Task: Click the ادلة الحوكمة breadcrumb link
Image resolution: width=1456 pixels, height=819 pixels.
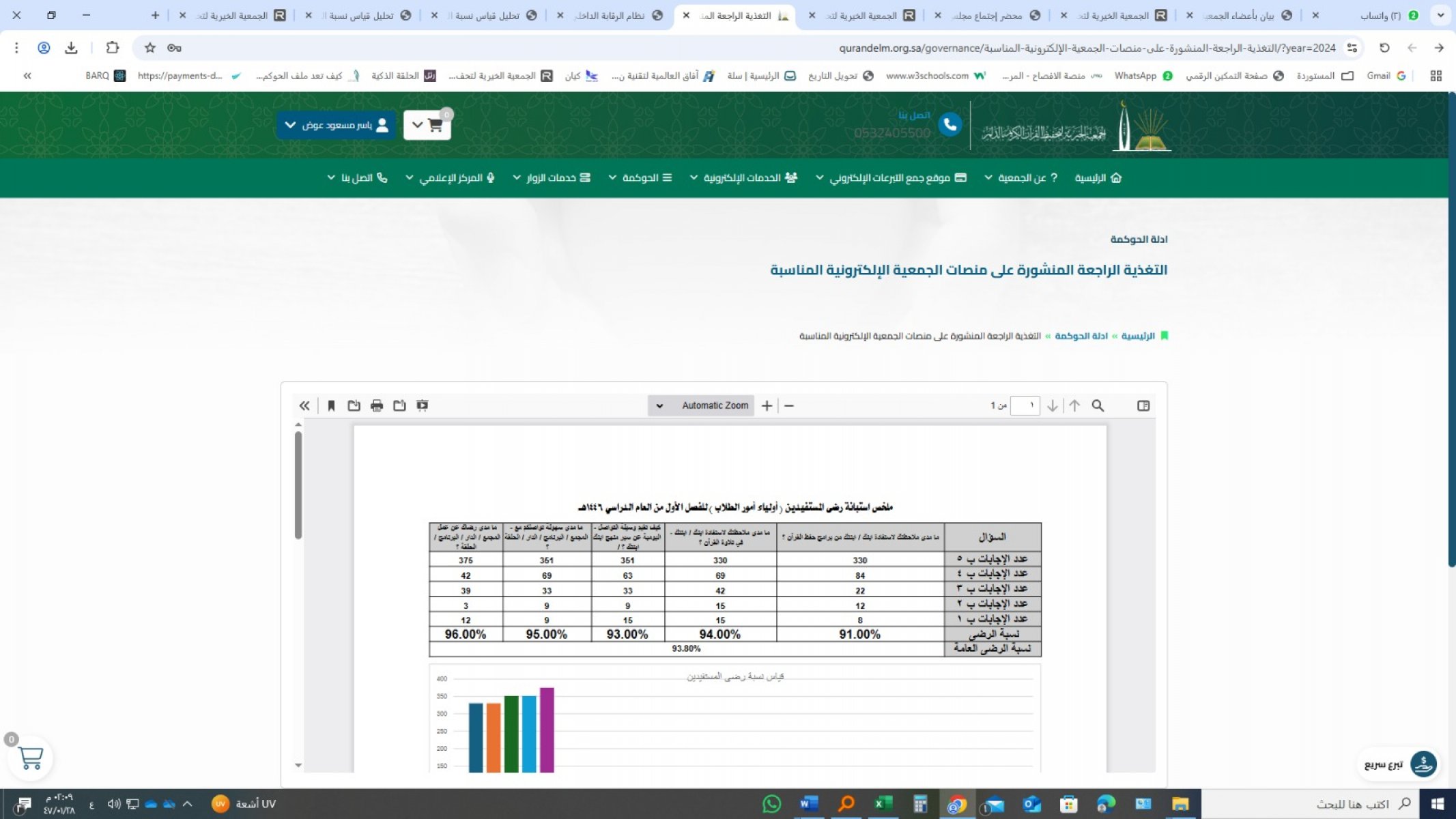Action: click(x=1081, y=336)
